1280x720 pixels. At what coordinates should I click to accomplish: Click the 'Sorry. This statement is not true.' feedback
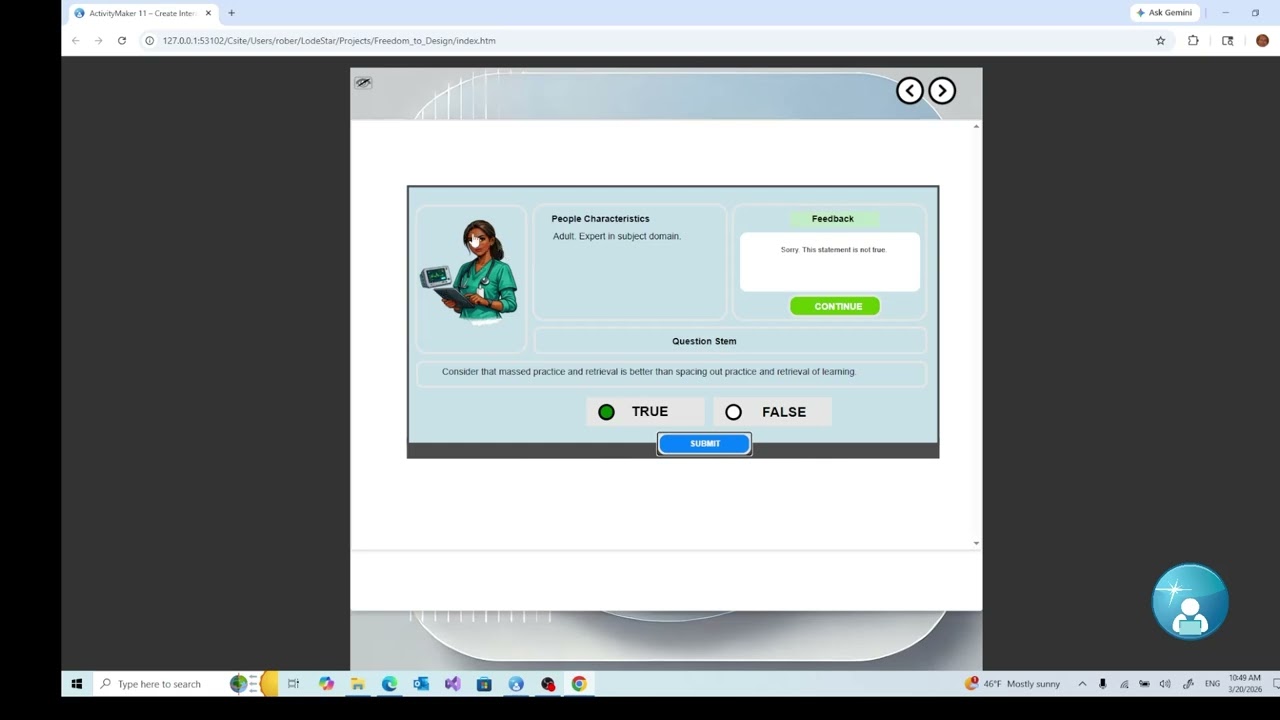click(x=833, y=250)
